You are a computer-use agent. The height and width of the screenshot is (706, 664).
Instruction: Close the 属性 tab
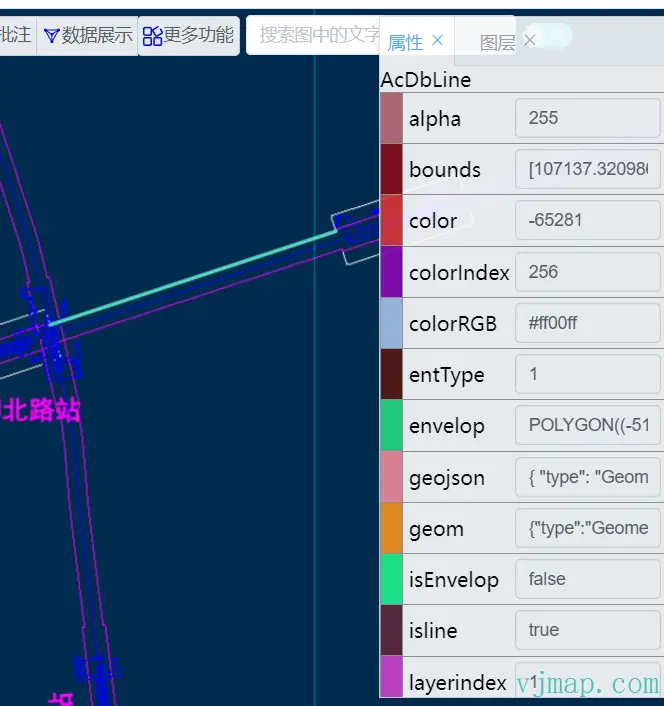437,41
